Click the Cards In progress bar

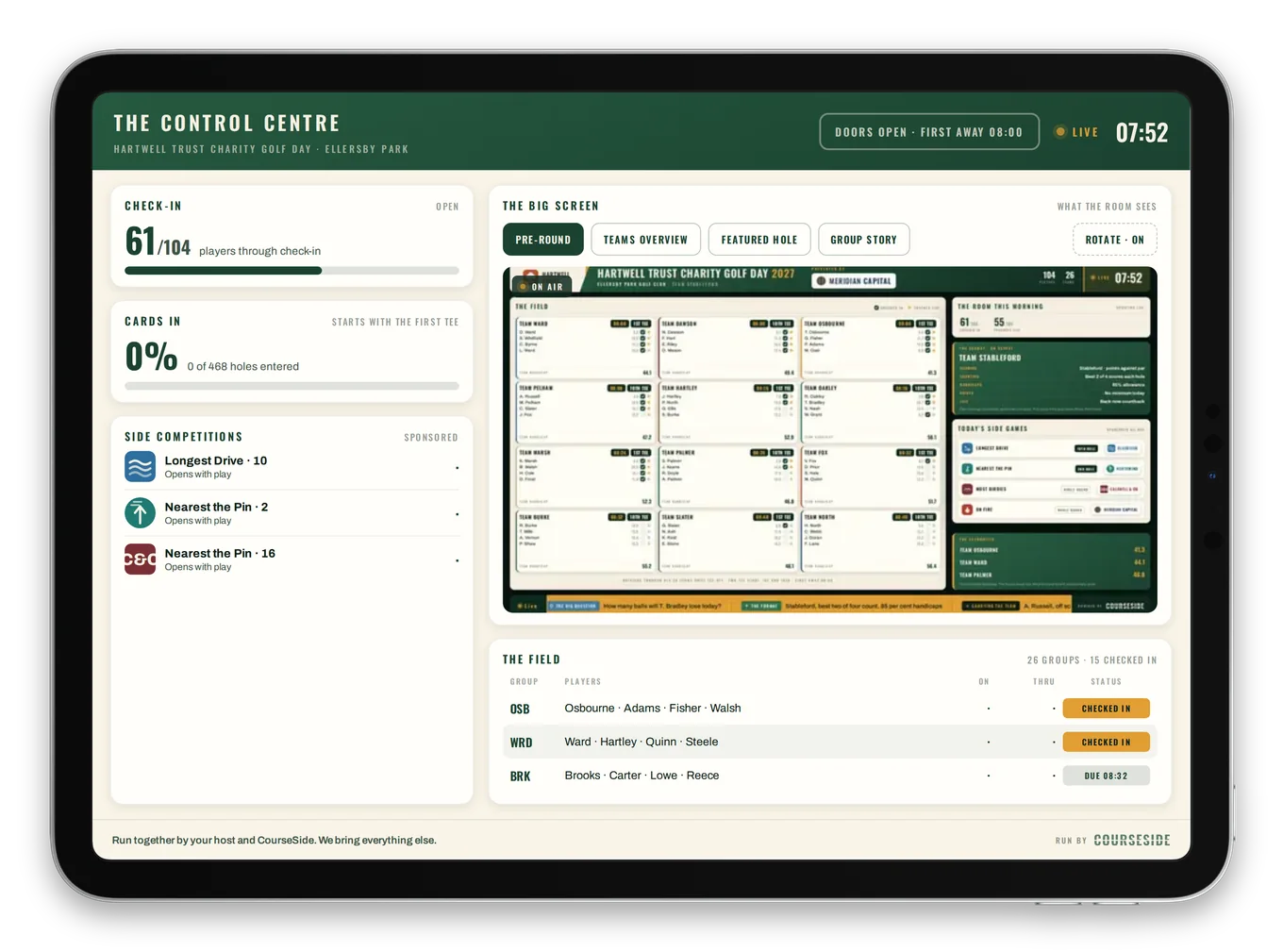click(x=292, y=386)
